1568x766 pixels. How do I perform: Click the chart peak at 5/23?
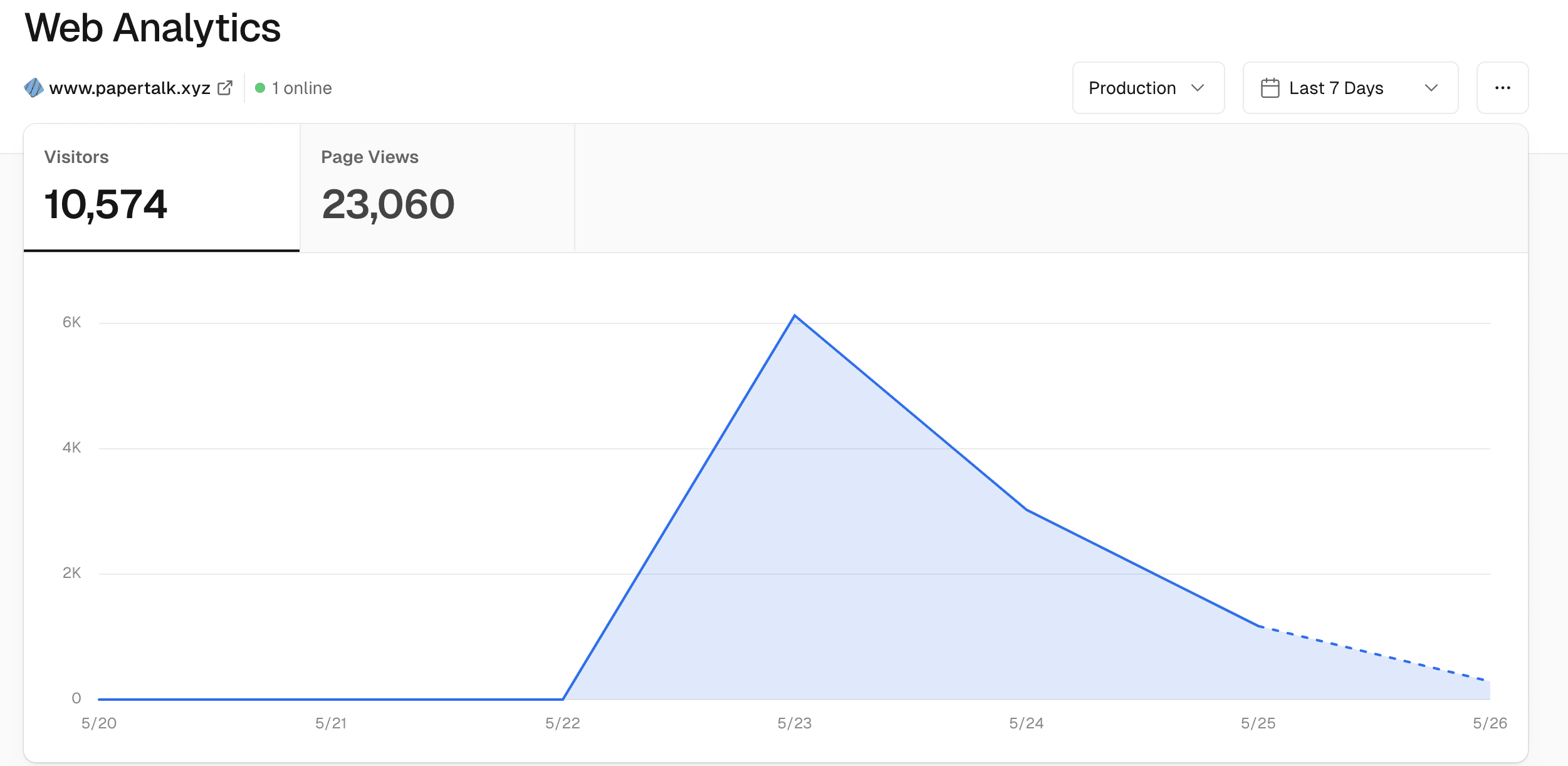[795, 315]
